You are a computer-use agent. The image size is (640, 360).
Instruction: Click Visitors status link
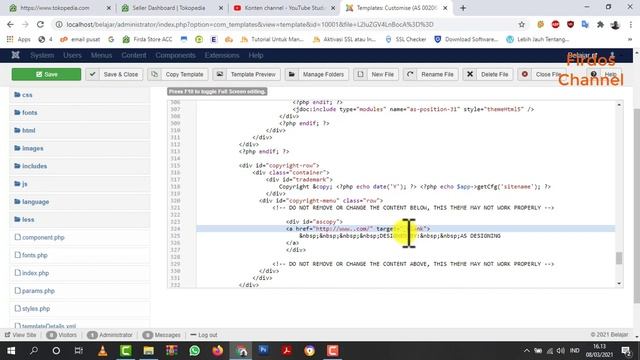(62, 335)
